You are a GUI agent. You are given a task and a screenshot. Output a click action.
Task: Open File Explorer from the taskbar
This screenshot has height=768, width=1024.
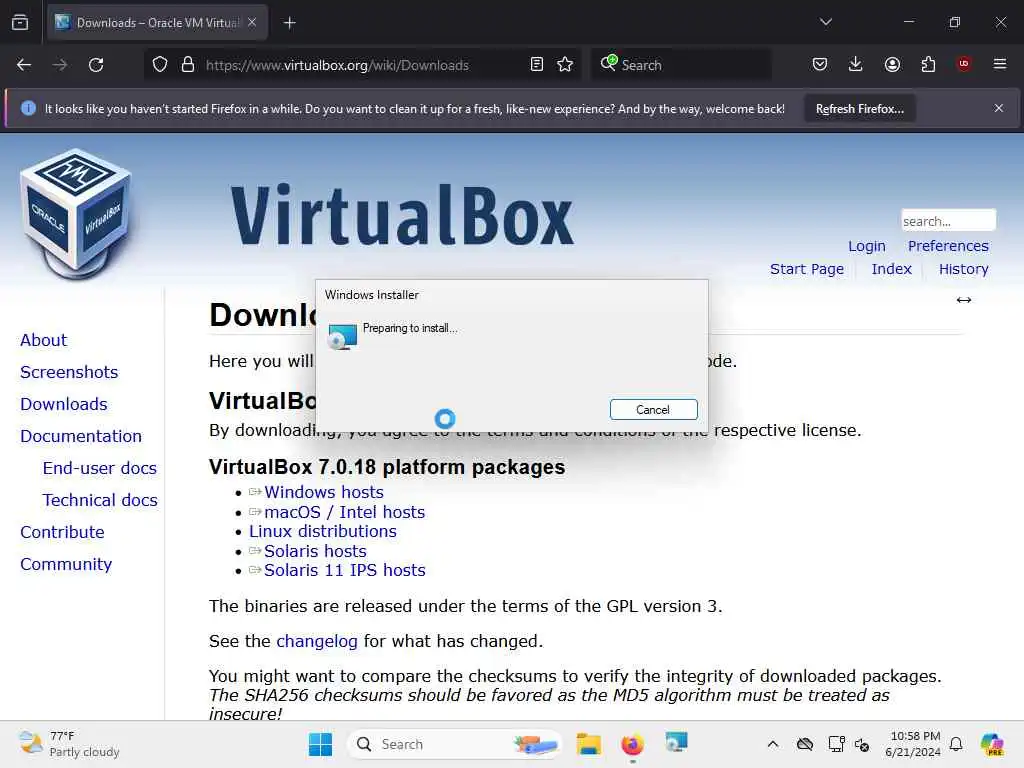tap(588, 744)
